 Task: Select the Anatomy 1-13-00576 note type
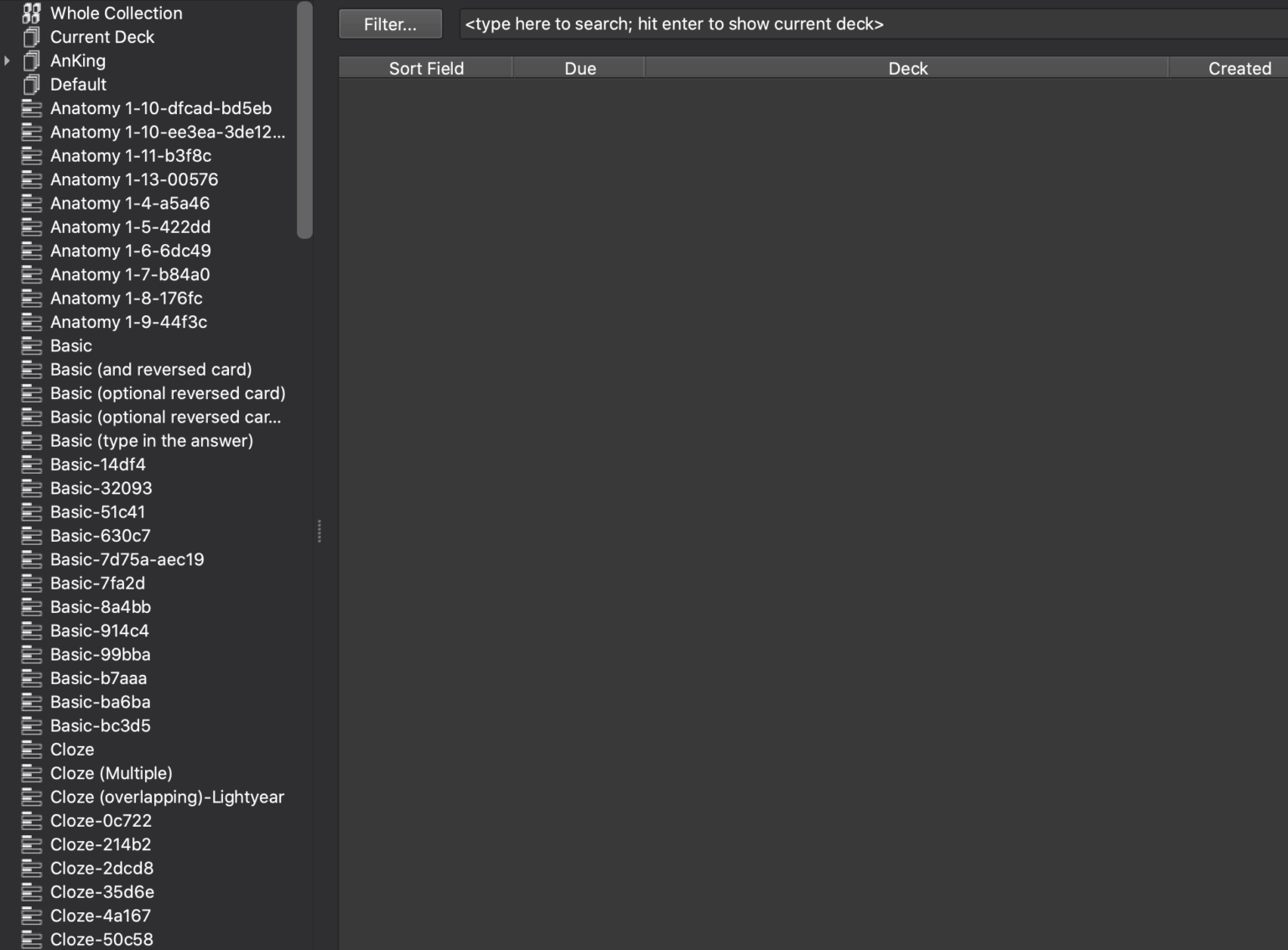[x=134, y=179]
